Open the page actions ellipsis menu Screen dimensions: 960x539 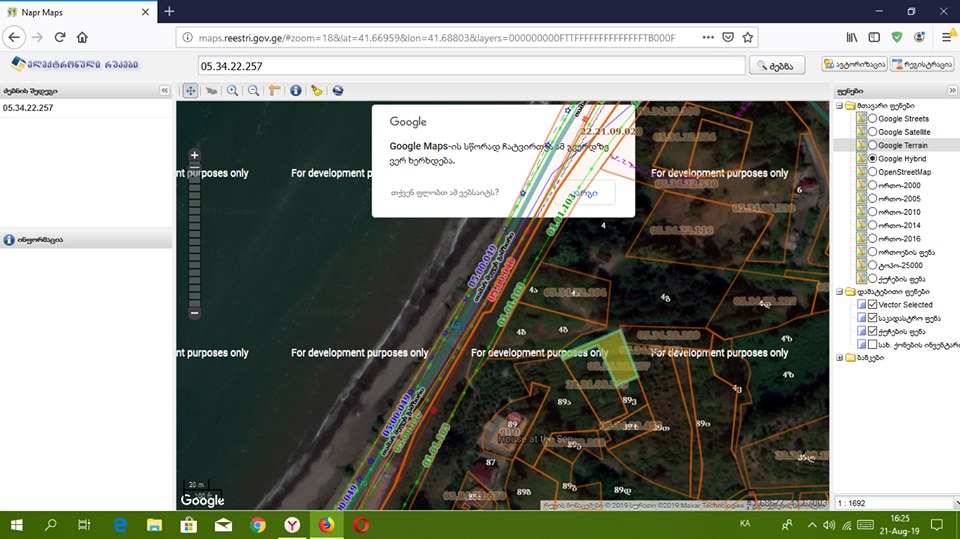point(708,37)
